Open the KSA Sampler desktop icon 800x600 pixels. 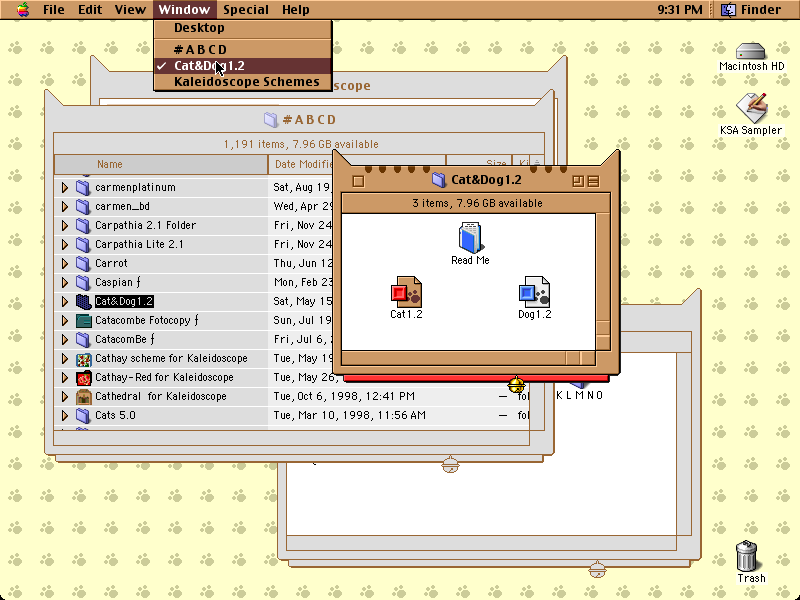752,108
